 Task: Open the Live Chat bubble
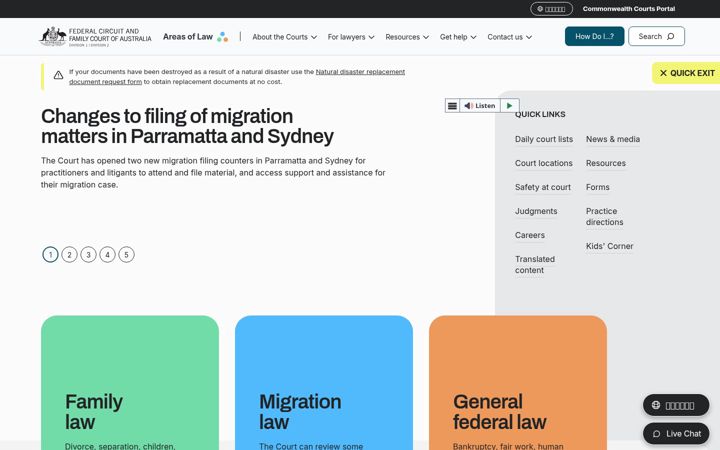point(676,433)
